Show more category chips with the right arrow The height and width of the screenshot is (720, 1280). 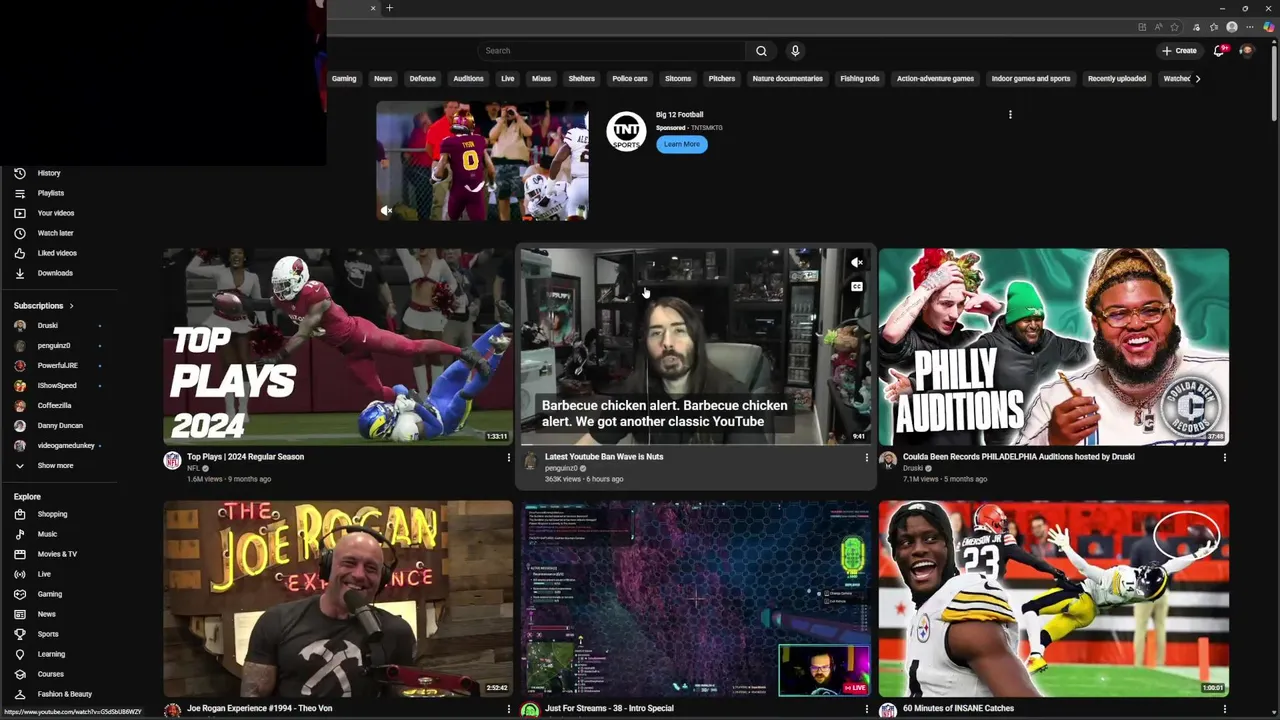1198,79
